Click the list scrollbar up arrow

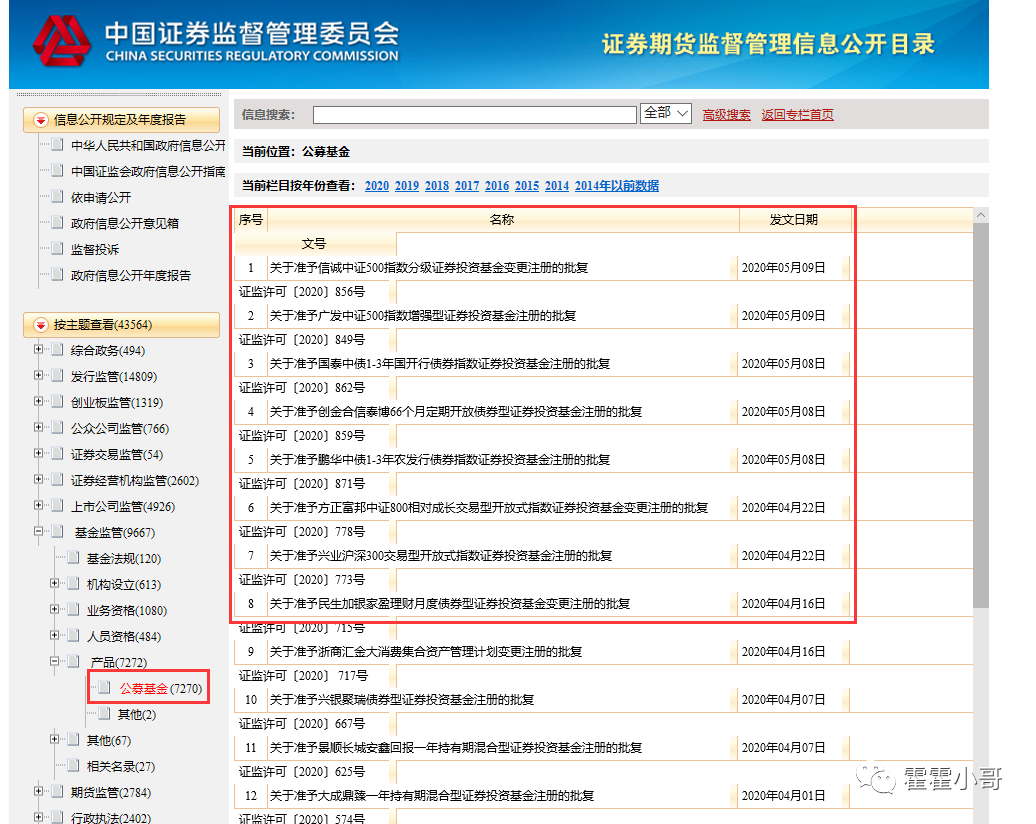point(981,215)
